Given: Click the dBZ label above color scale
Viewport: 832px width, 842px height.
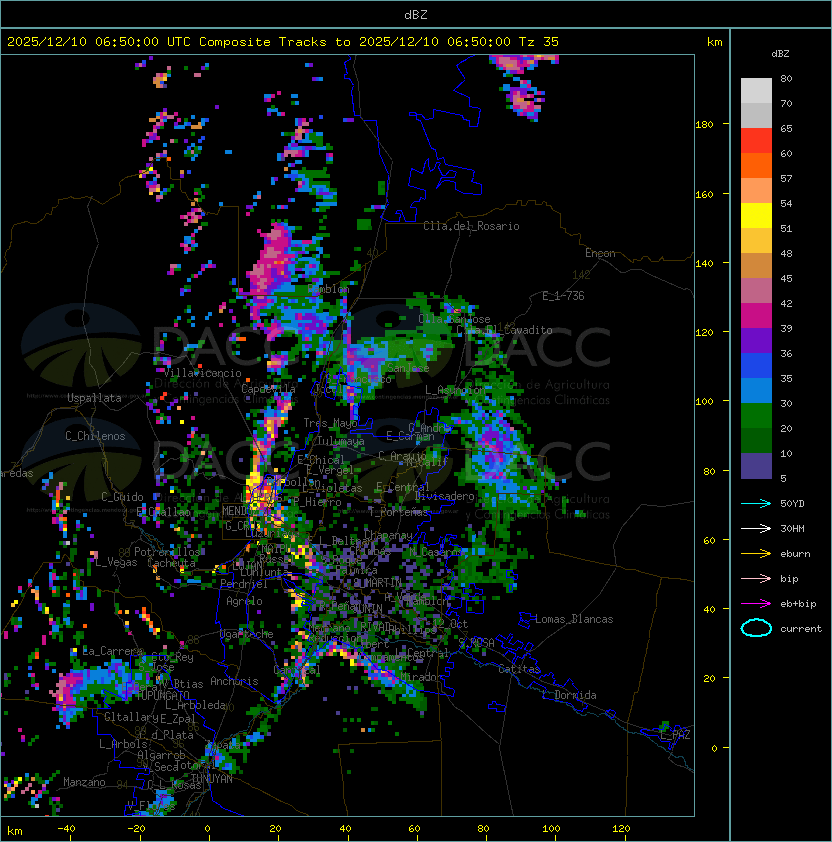Looking at the screenshot, I should coord(780,54).
